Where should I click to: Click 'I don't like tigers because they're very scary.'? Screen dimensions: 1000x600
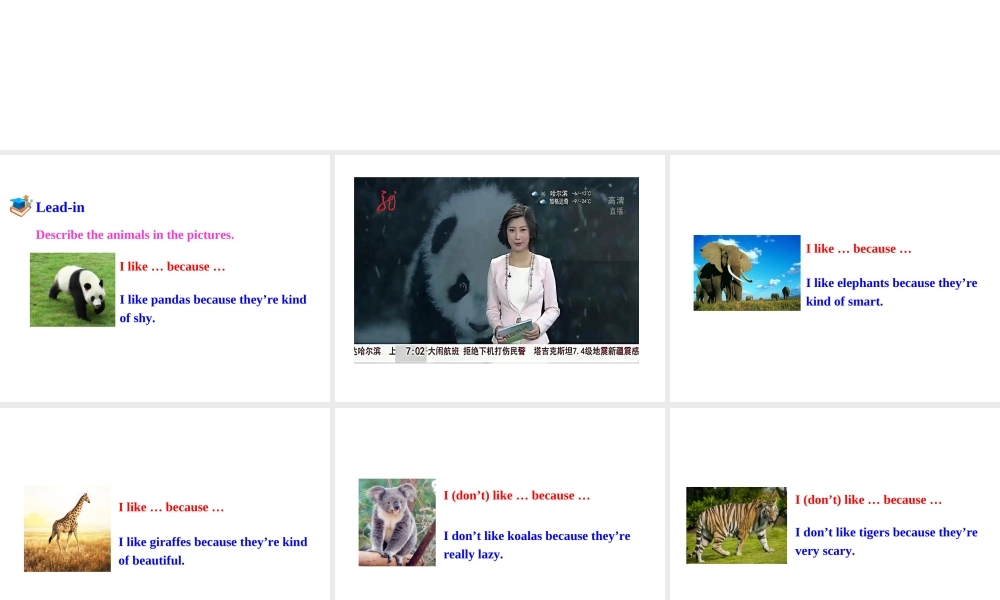coord(886,541)
